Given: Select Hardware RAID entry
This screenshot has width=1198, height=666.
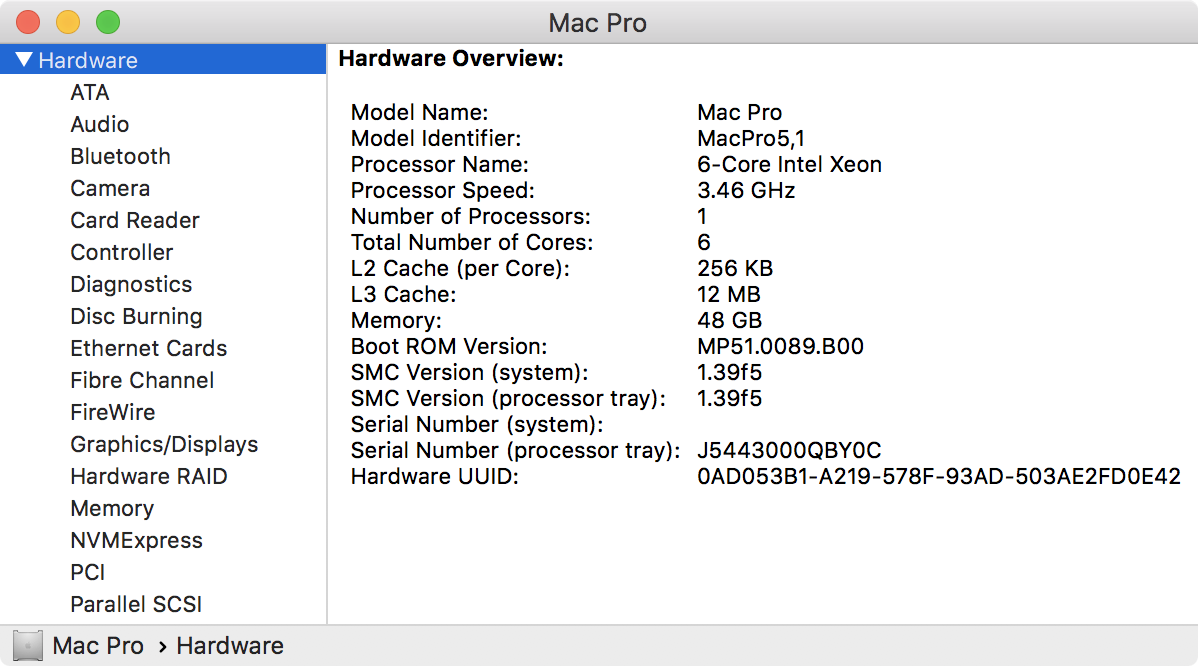Looking at the screenshot, I should click(149, 477).
